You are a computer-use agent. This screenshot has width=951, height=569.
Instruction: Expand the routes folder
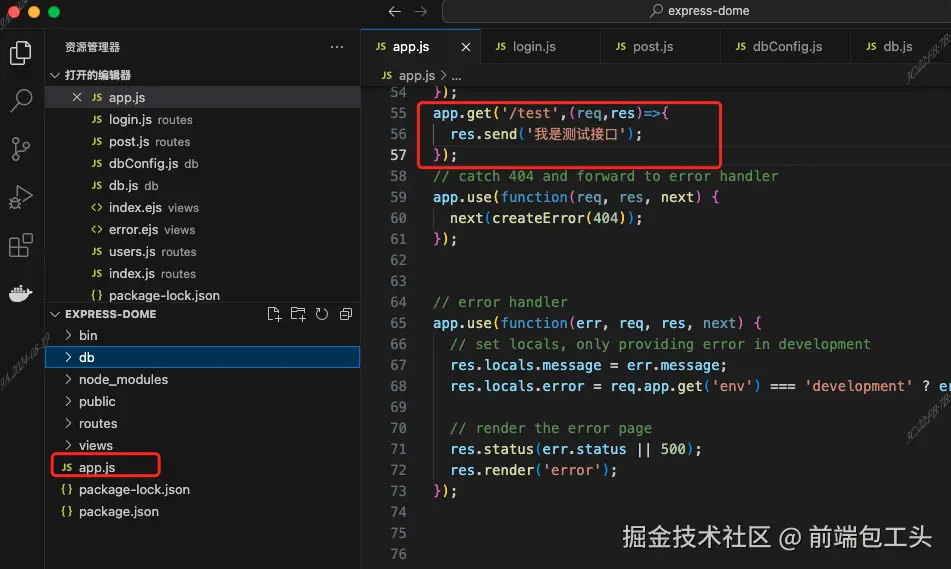(x=203, y=423)
